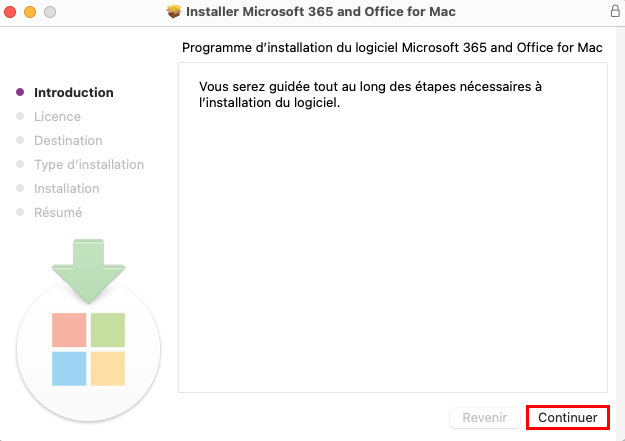This screenshot has height=441, width=625.
Task: Click the package box icon in title
Action: coord(174,12)
